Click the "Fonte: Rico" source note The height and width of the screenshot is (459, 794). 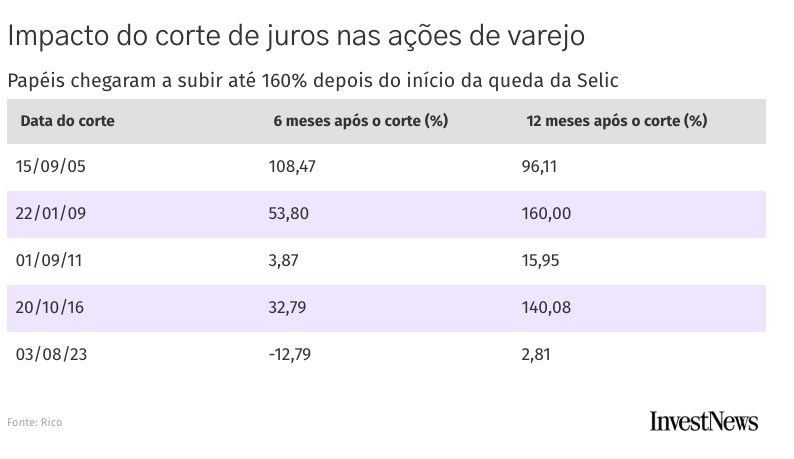pos(35,422)
